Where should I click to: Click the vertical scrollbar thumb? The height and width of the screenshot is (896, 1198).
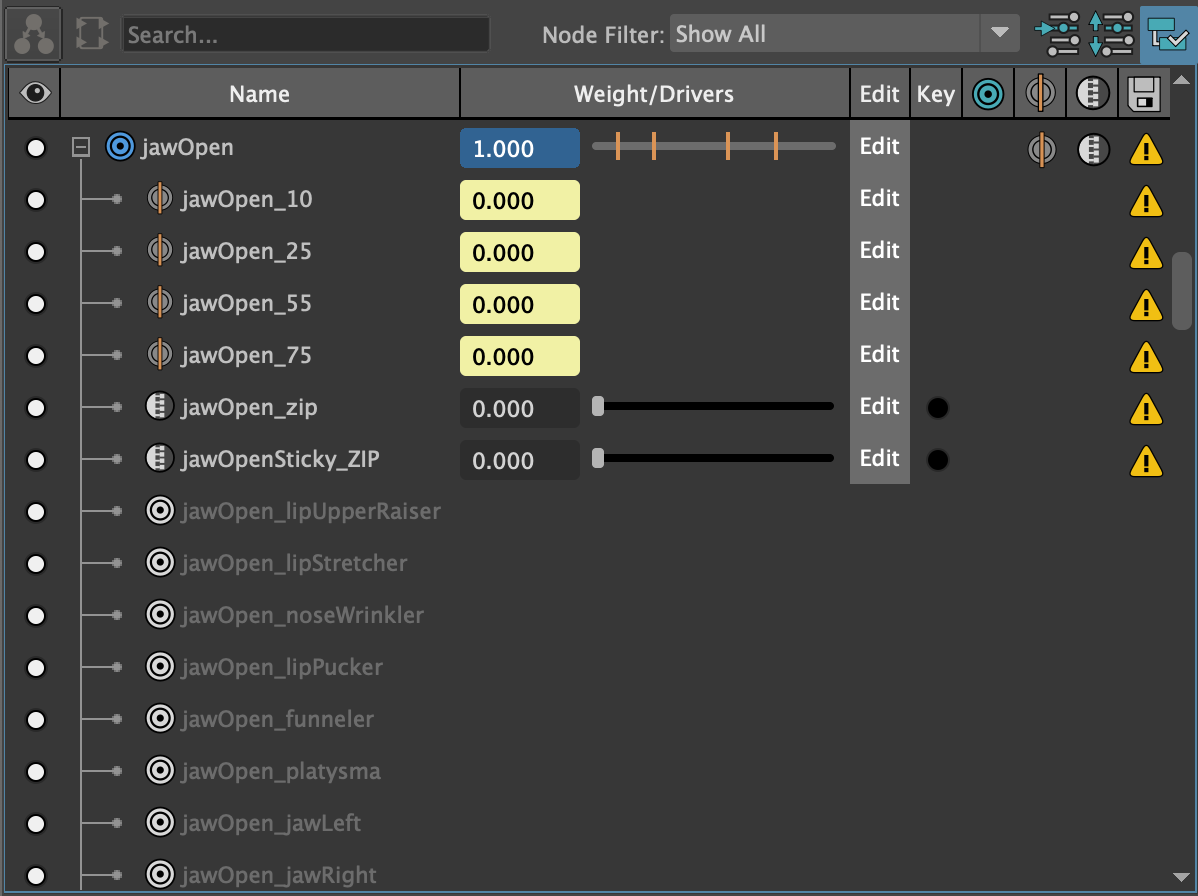tap(1182, 291)
